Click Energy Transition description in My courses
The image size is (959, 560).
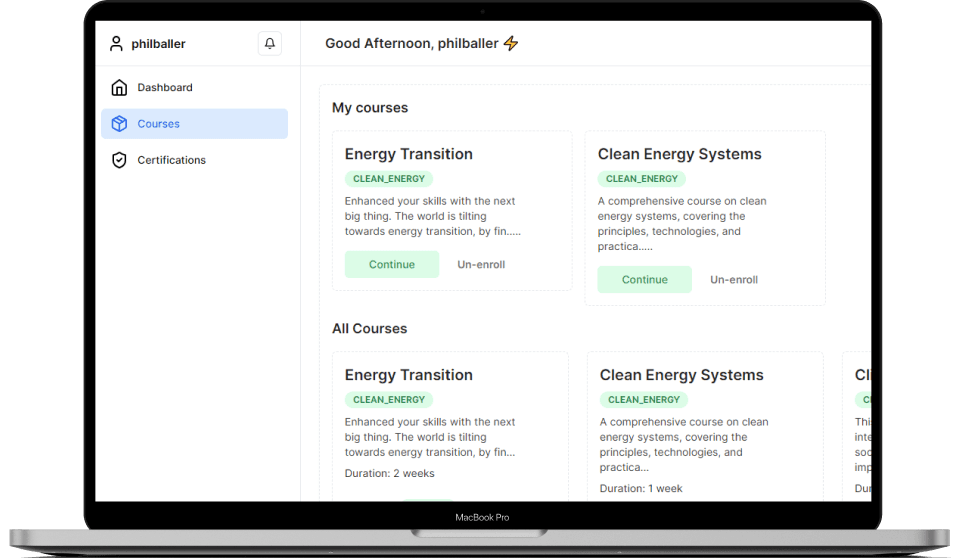pyautogui.click(x=432, y=216)
